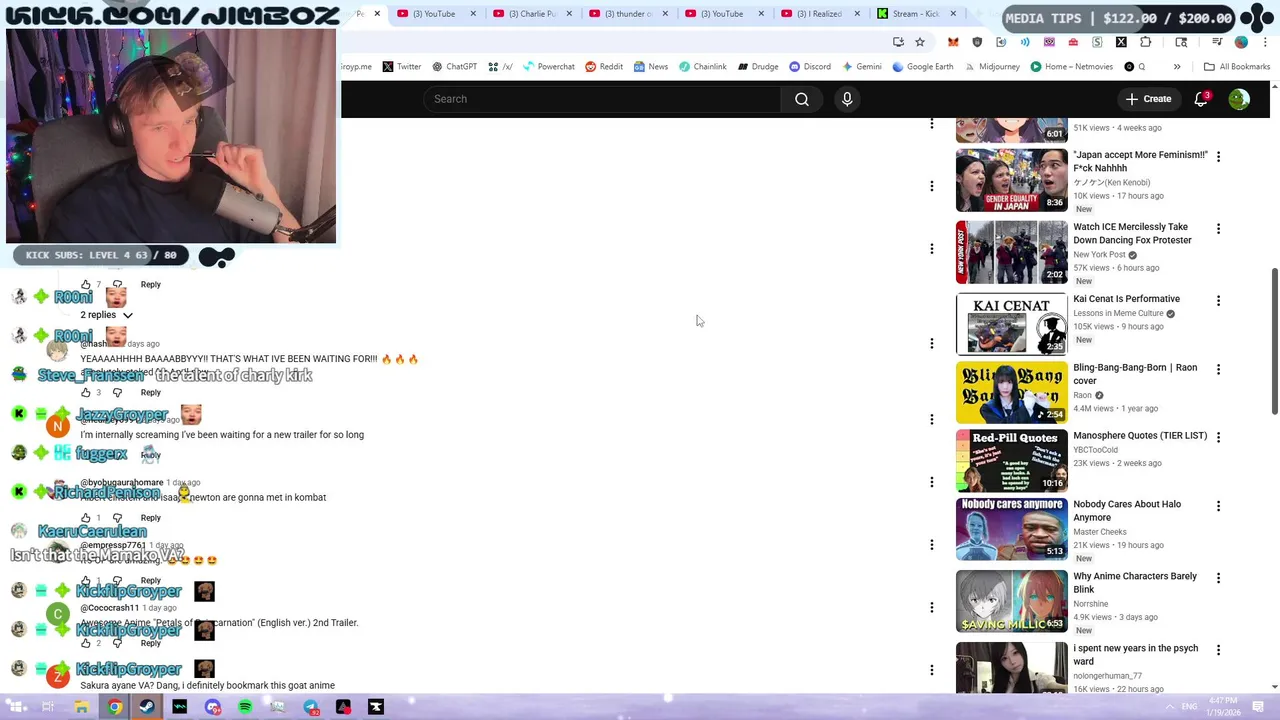This screenshot has width=1280, height=720.
Task: Open 'Why Anime Characters Barely Blink' title
Action: (1135, 583)
